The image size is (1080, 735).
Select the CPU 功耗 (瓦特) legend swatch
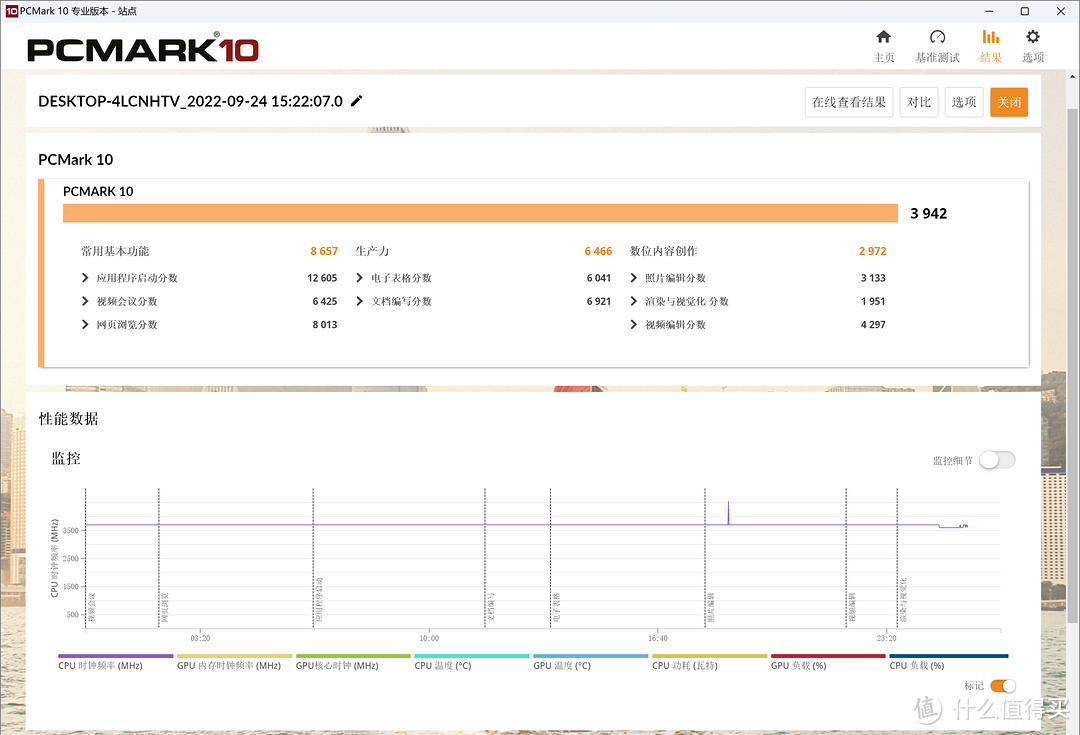(x=709, y=656)
